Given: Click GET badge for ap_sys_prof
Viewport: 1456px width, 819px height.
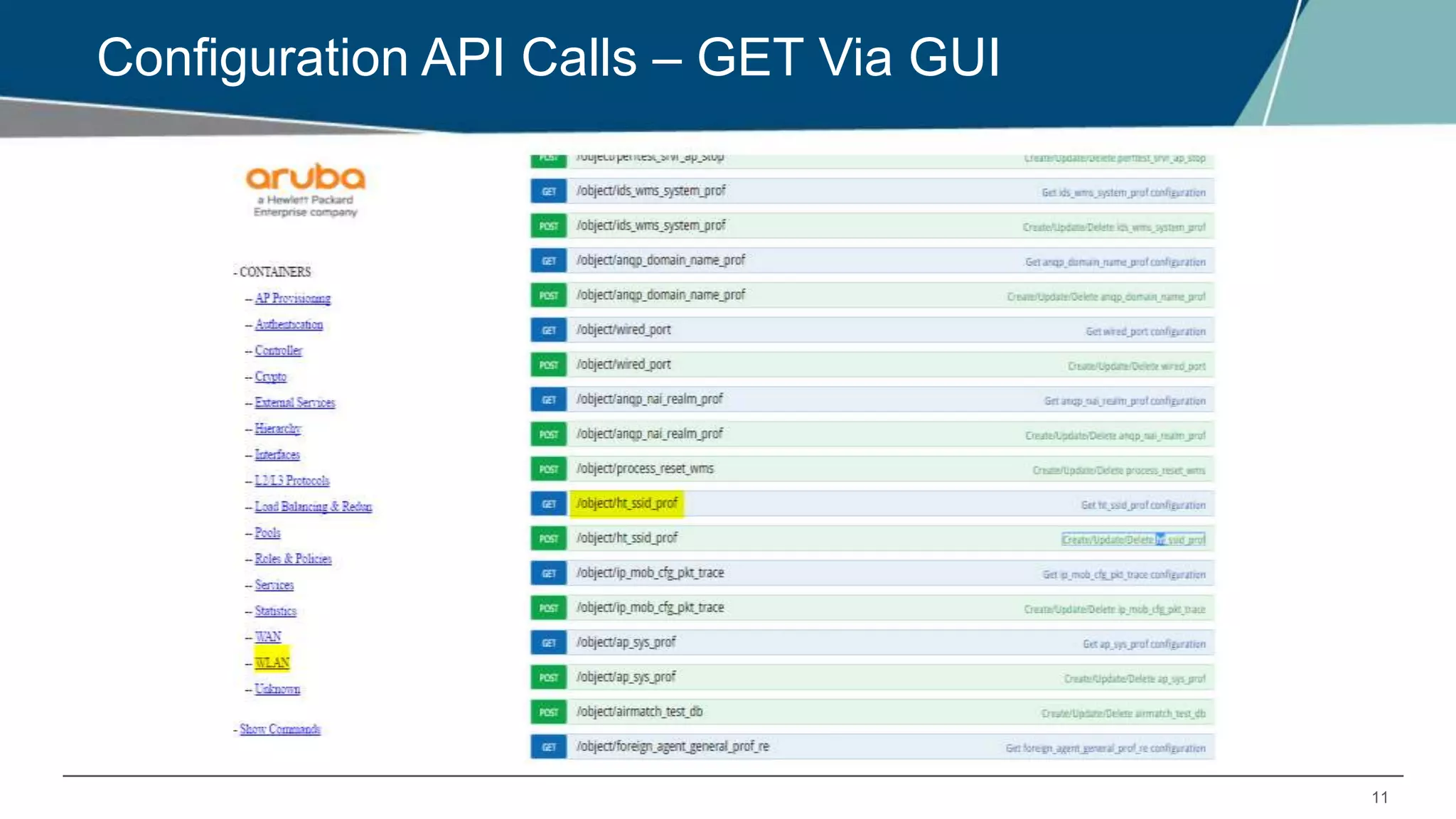Looking at the screenshot, I should coord(548,643).
